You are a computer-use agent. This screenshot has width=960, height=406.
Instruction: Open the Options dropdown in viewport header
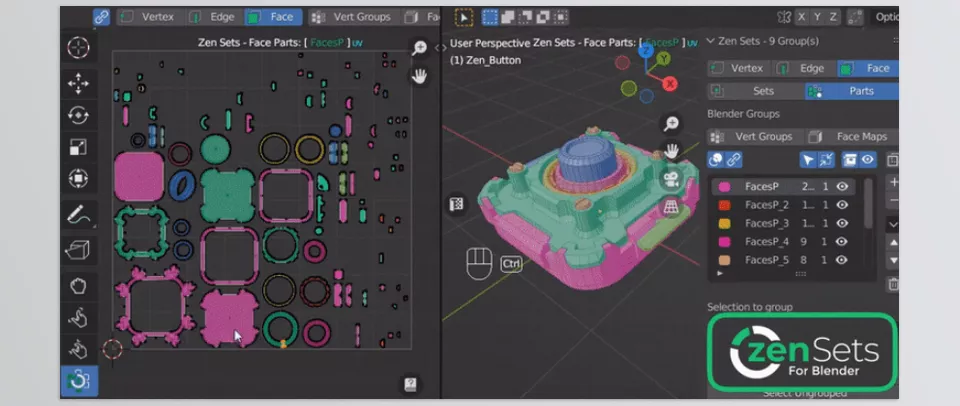(887, 17)
